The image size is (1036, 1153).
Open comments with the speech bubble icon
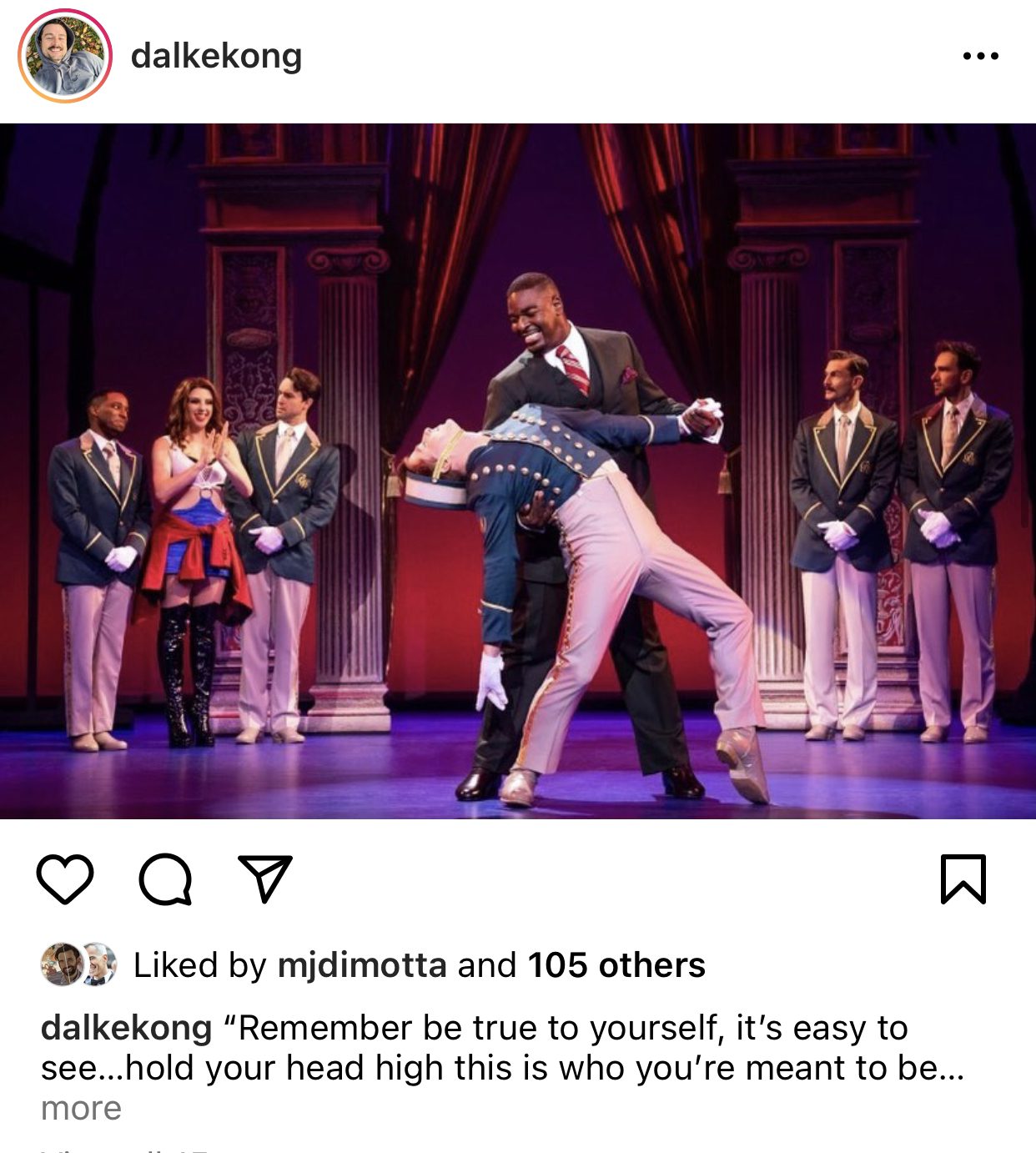[x=165, y=879]
